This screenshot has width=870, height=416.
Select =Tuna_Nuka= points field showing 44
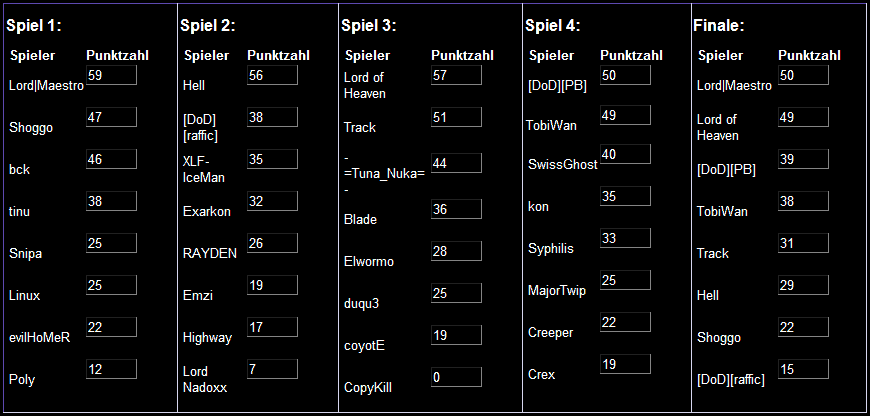pyautogui.click(x=456, y=163)
